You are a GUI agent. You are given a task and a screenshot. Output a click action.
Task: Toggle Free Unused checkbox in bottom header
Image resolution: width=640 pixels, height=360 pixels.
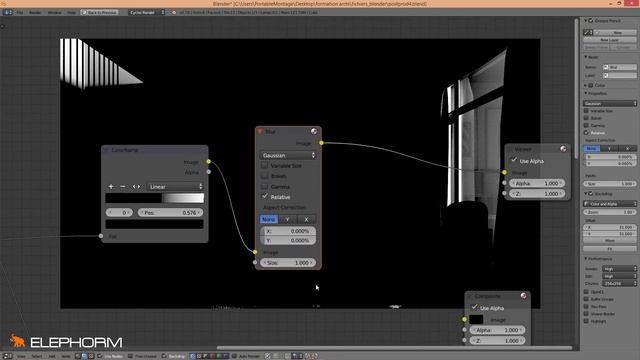tap(131, 356)
